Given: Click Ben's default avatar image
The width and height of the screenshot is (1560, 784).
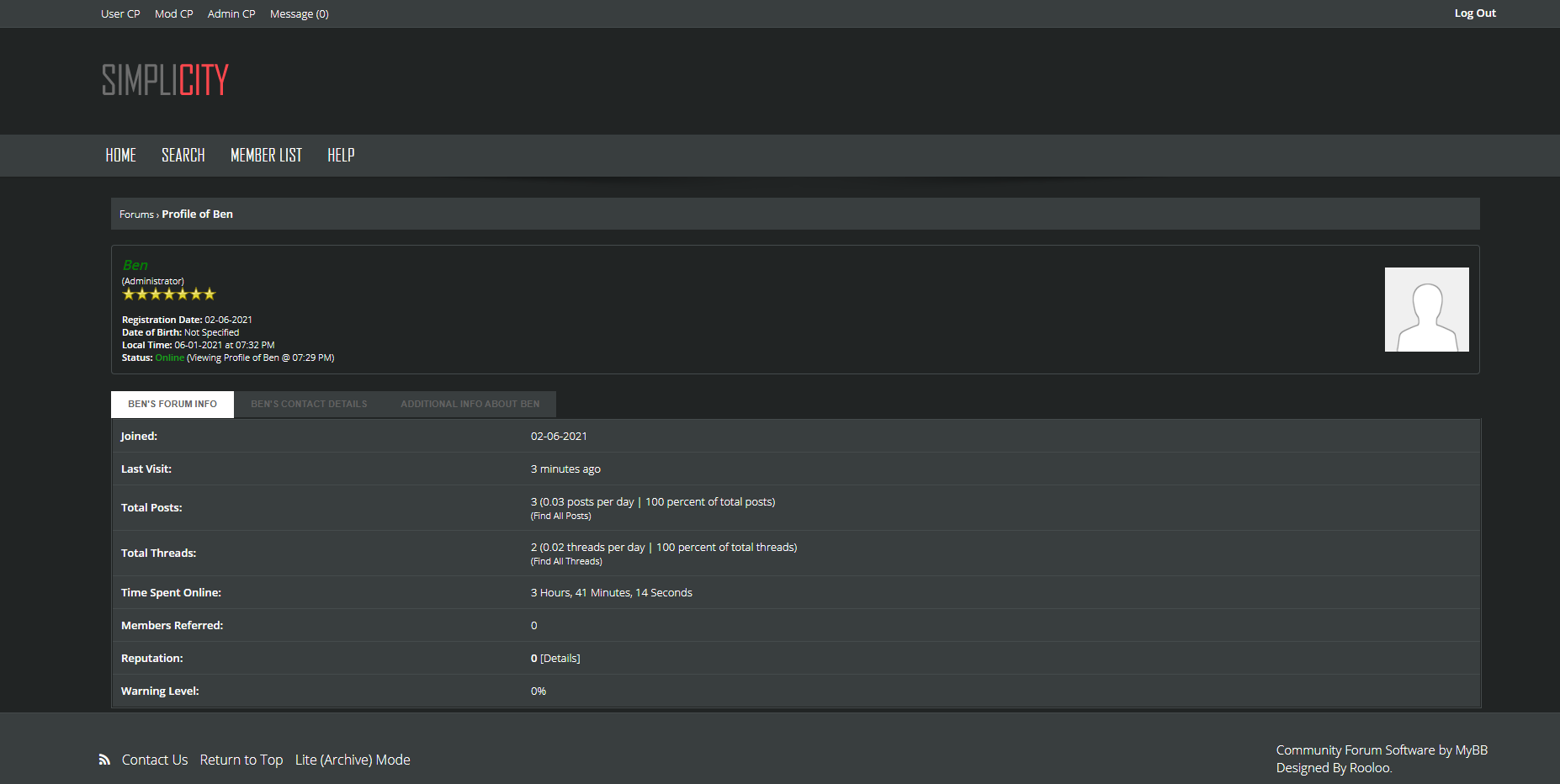Looking at the screenshot, I should coord(1426,310).
